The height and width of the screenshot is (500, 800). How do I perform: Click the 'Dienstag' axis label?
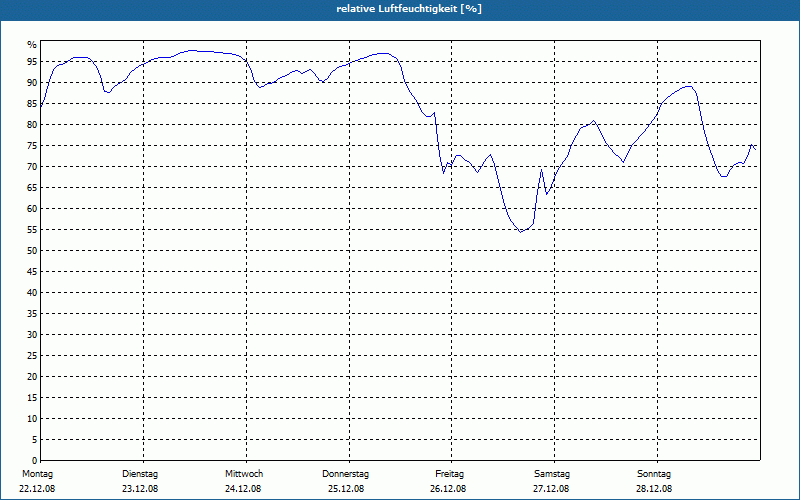[x=140, y=474]
